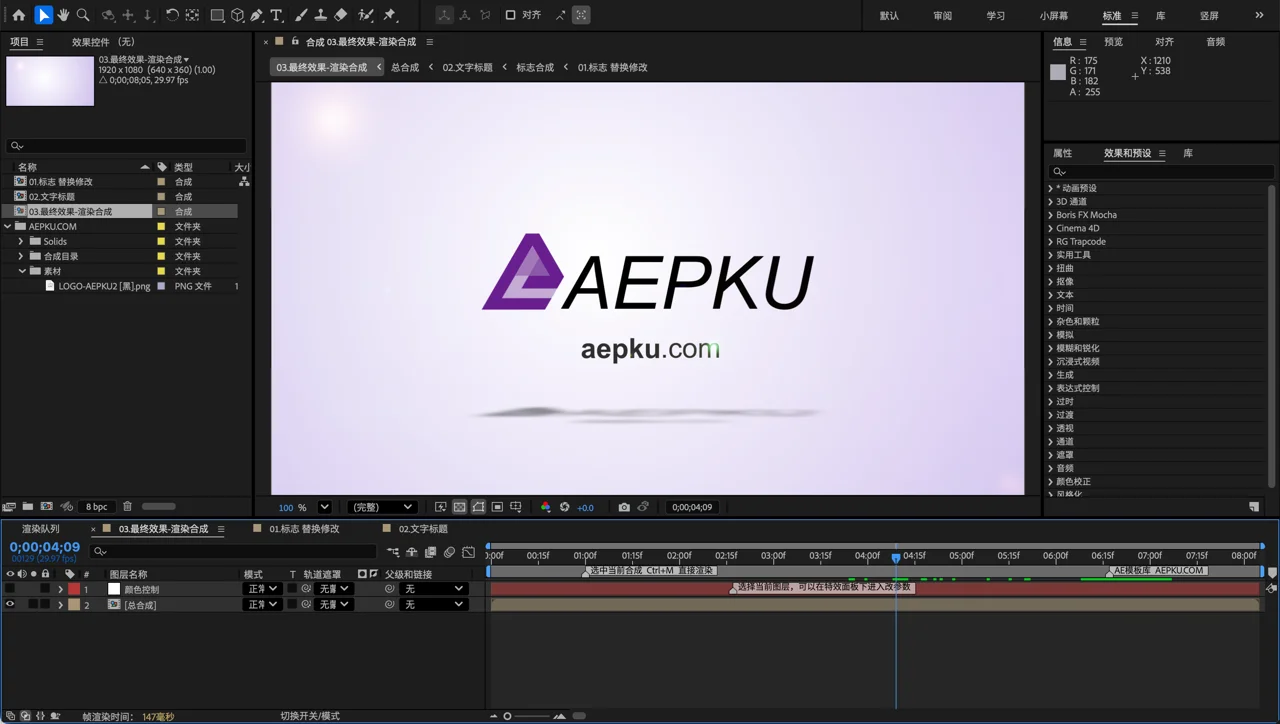Select the Brush tool

point(301,15)
